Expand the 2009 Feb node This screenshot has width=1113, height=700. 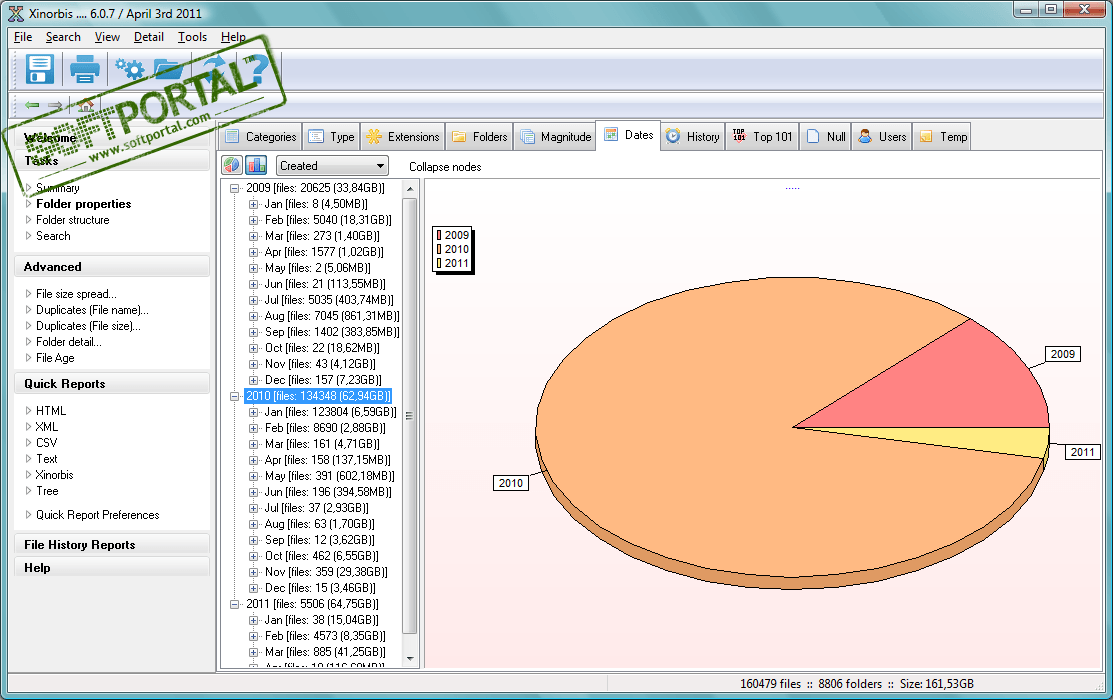[x=253, y=220]
